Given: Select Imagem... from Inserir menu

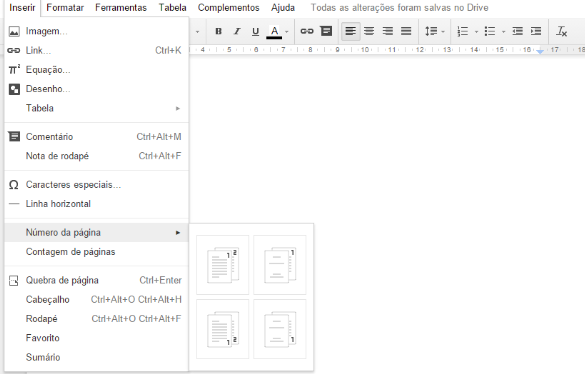Looking at the screenshot, I should point(97,31).
